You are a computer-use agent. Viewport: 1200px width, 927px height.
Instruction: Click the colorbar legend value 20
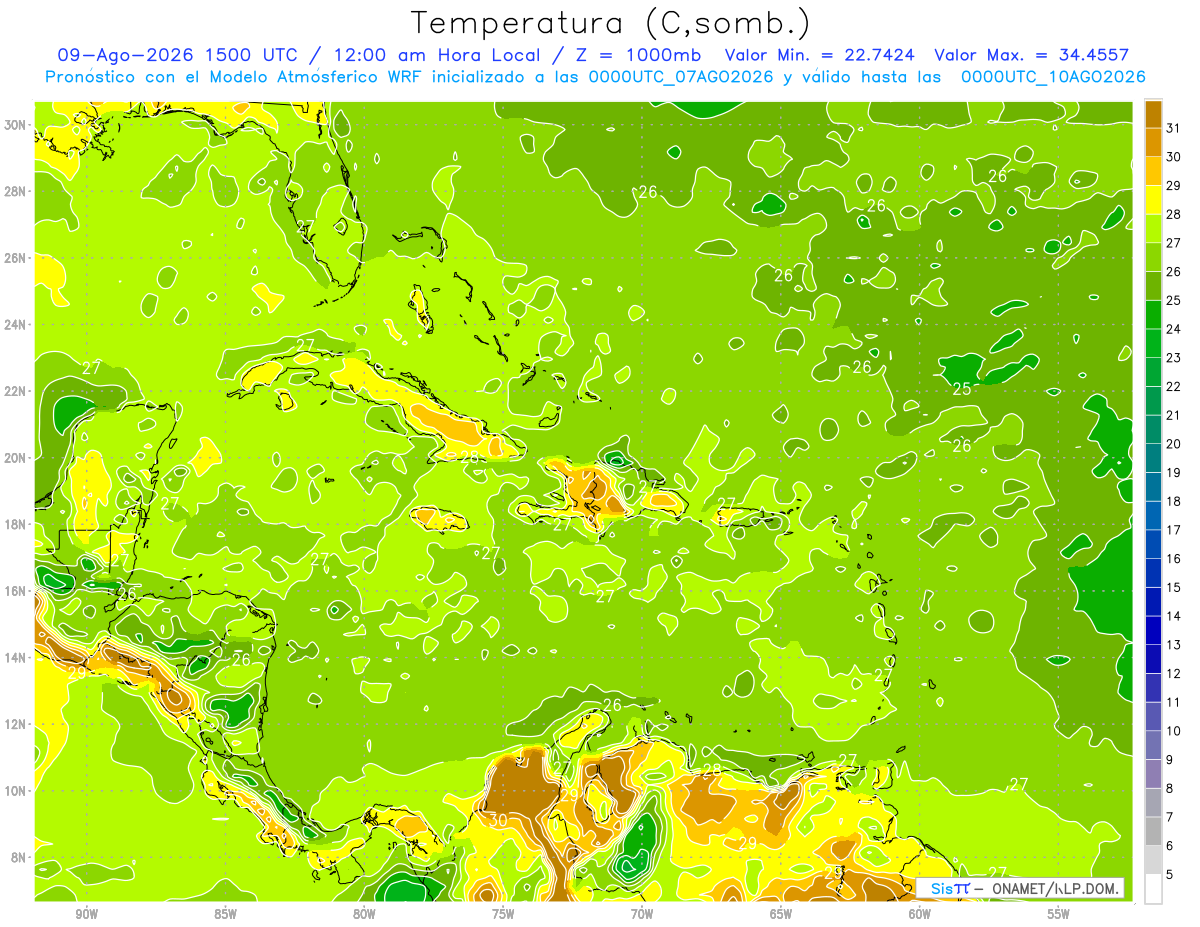pyautogui.click(x=1174, y=444)
